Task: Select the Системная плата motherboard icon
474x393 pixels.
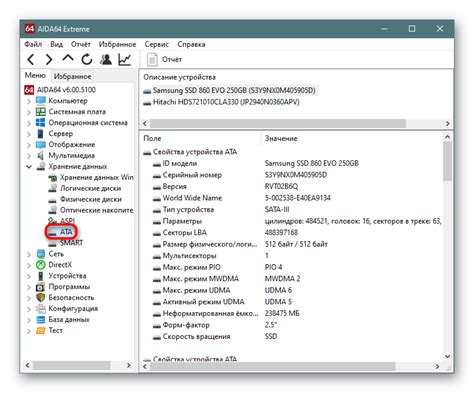Action: 41,111
